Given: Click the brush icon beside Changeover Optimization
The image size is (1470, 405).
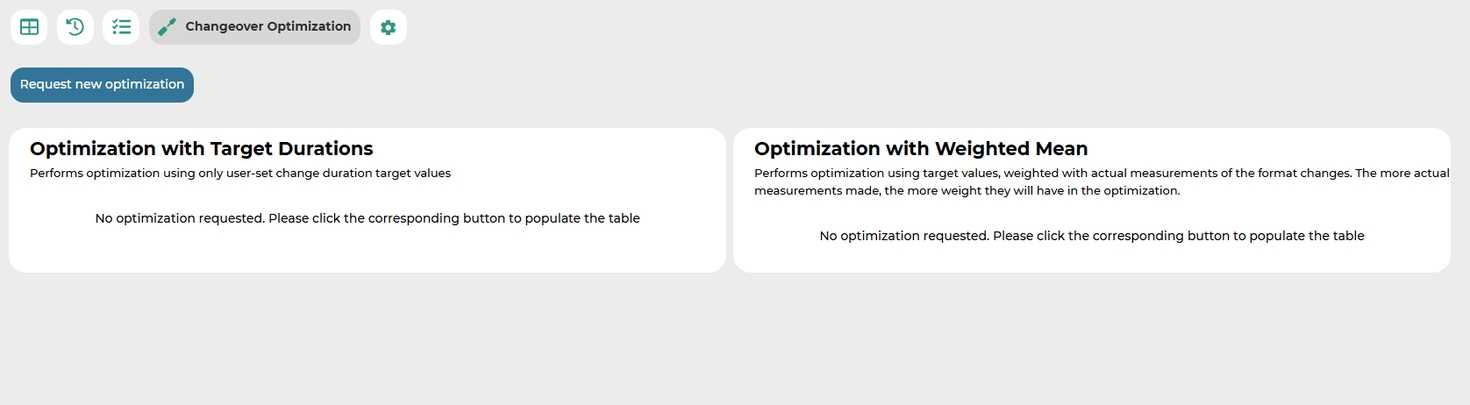Looking at the screenshot, I should pyautogui.click(x=168, y=27).
